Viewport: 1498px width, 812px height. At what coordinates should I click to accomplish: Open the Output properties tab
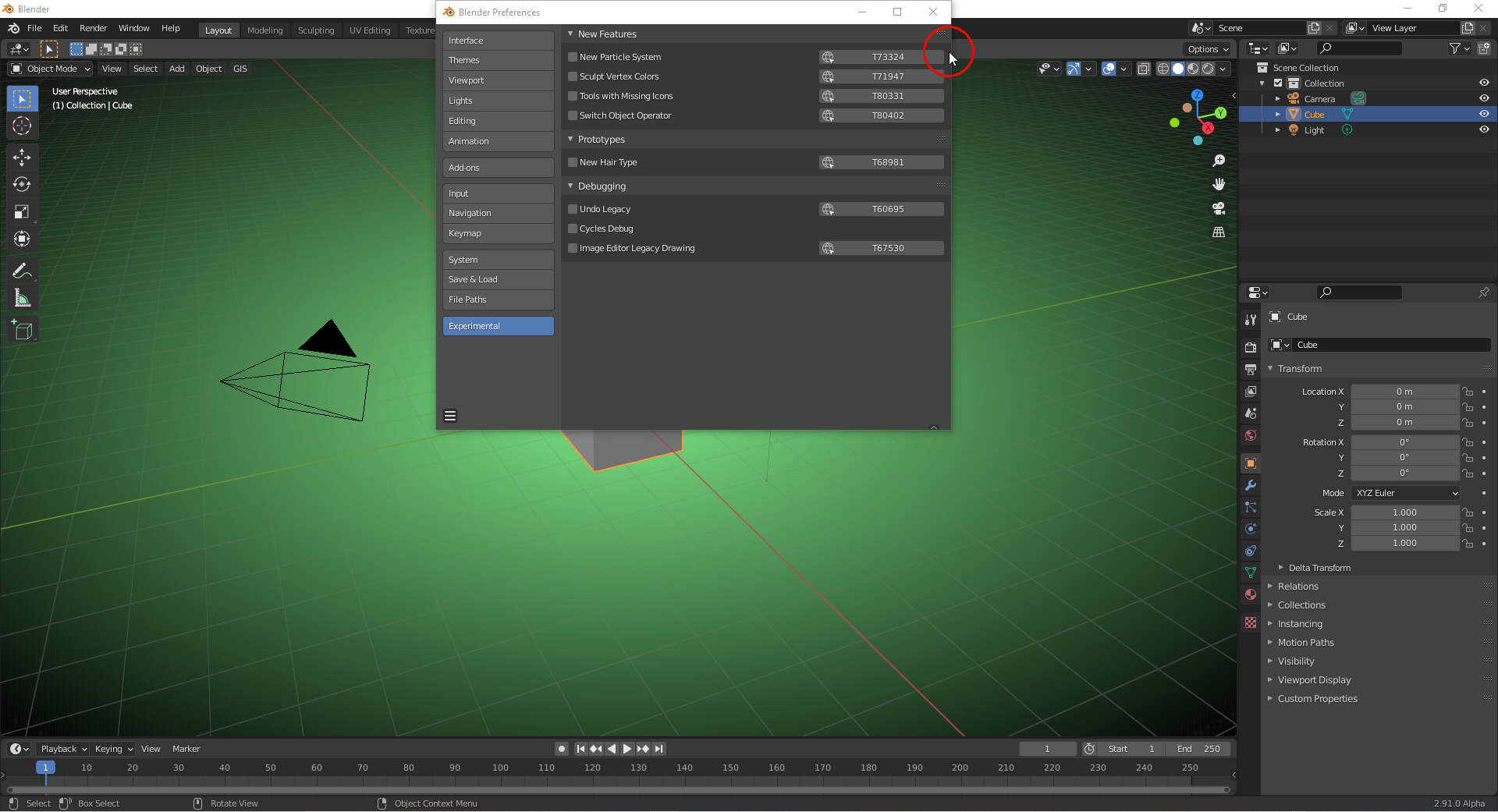tap(1251, 369)
